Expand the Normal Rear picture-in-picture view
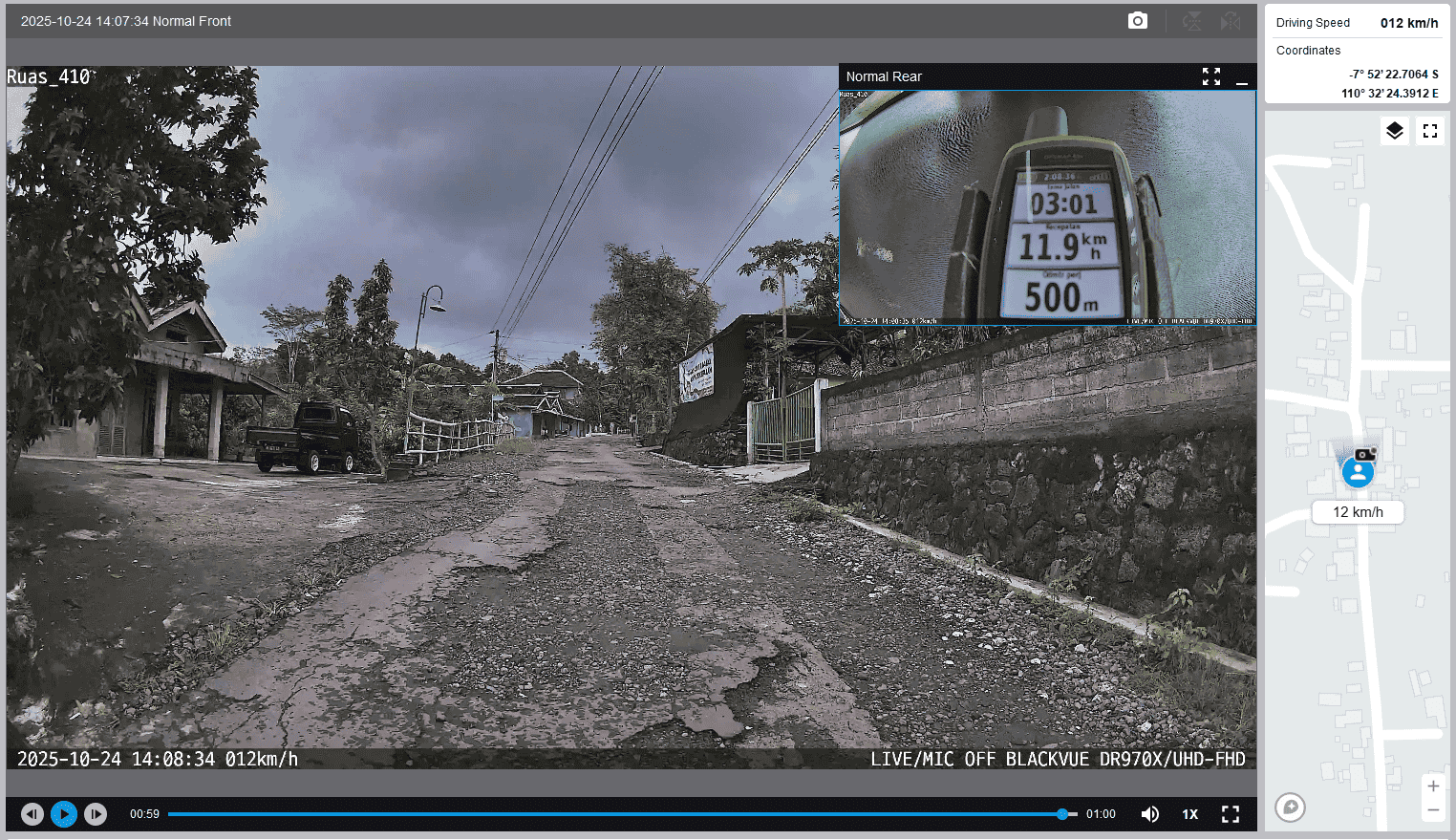 pyautogui.click(x=1210, y=76)
